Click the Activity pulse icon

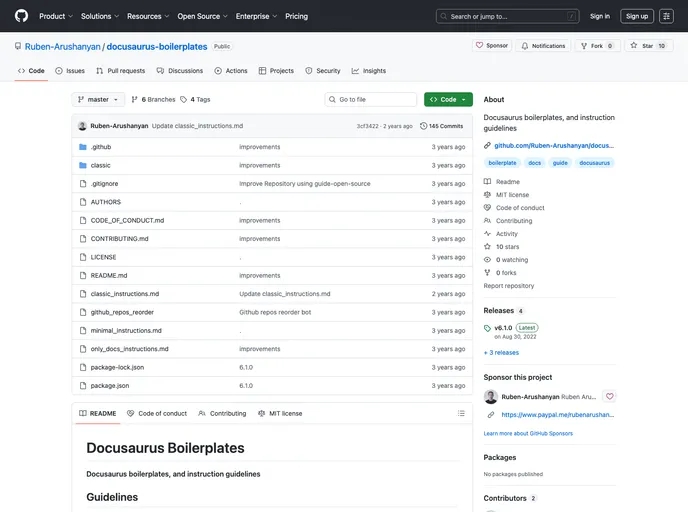[x=487, y=234]
